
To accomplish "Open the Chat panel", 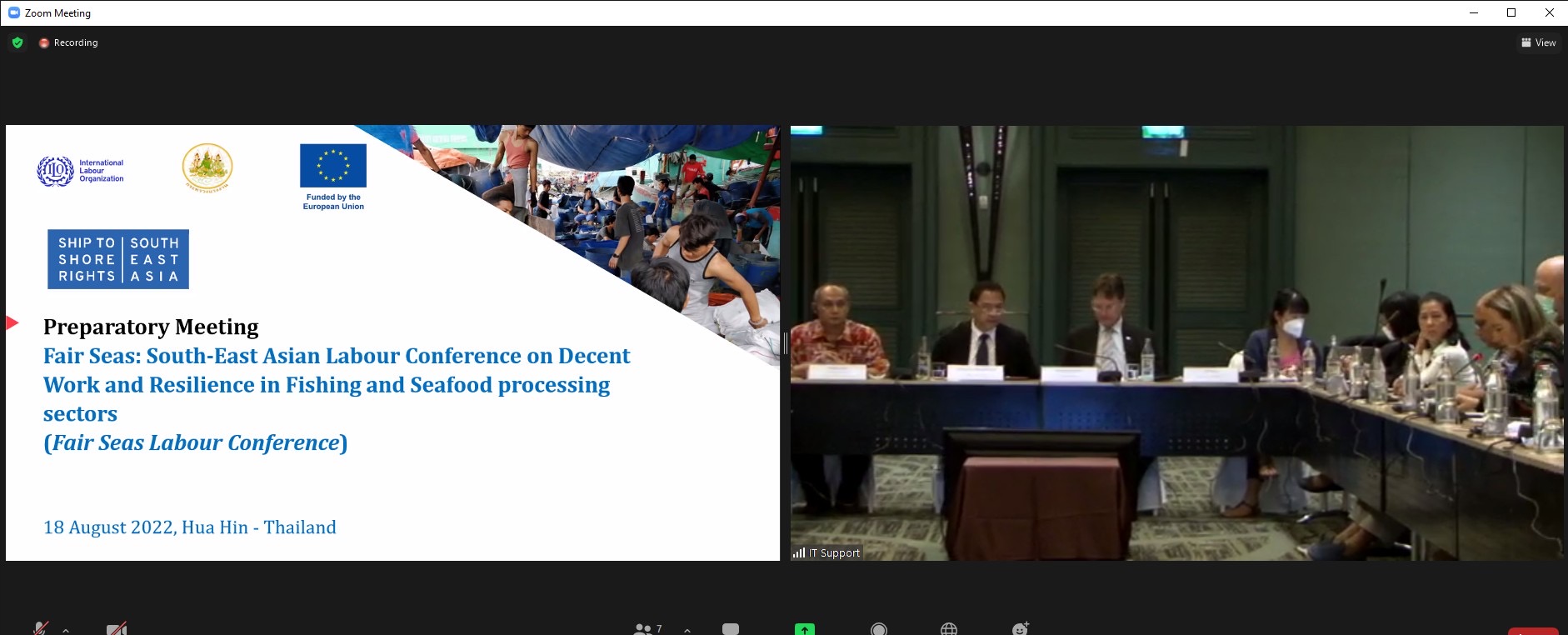I will tap(731, 629).
